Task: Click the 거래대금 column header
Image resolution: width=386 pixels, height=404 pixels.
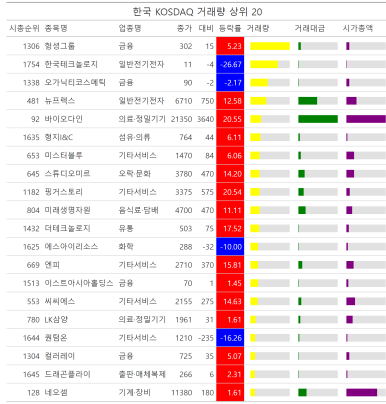Action: tap(310, 28)
